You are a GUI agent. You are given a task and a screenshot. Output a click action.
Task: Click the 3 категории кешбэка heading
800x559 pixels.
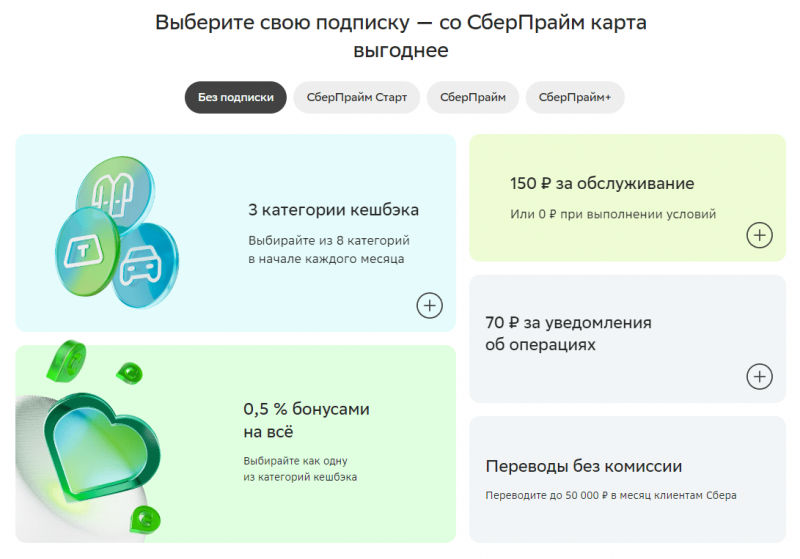pos(333,210)
